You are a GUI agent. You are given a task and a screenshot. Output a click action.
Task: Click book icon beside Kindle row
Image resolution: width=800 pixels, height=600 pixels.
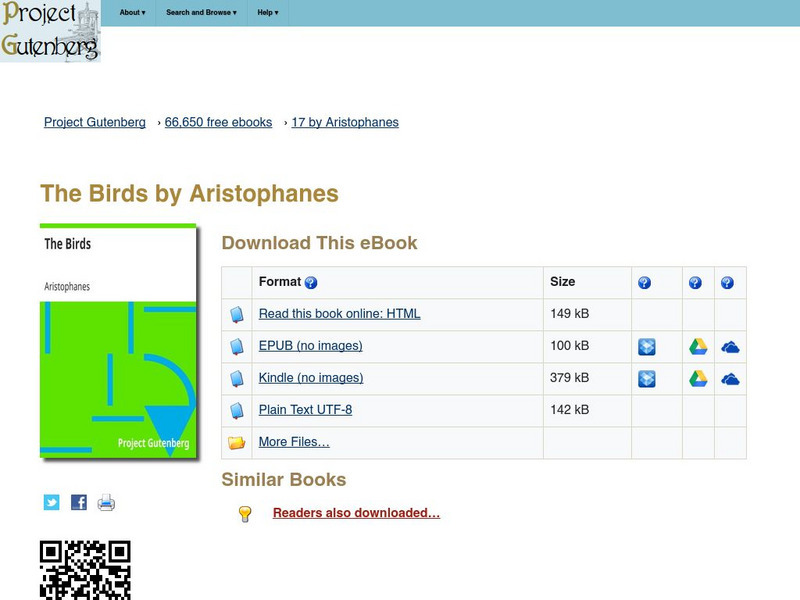[x=237, y=379]
